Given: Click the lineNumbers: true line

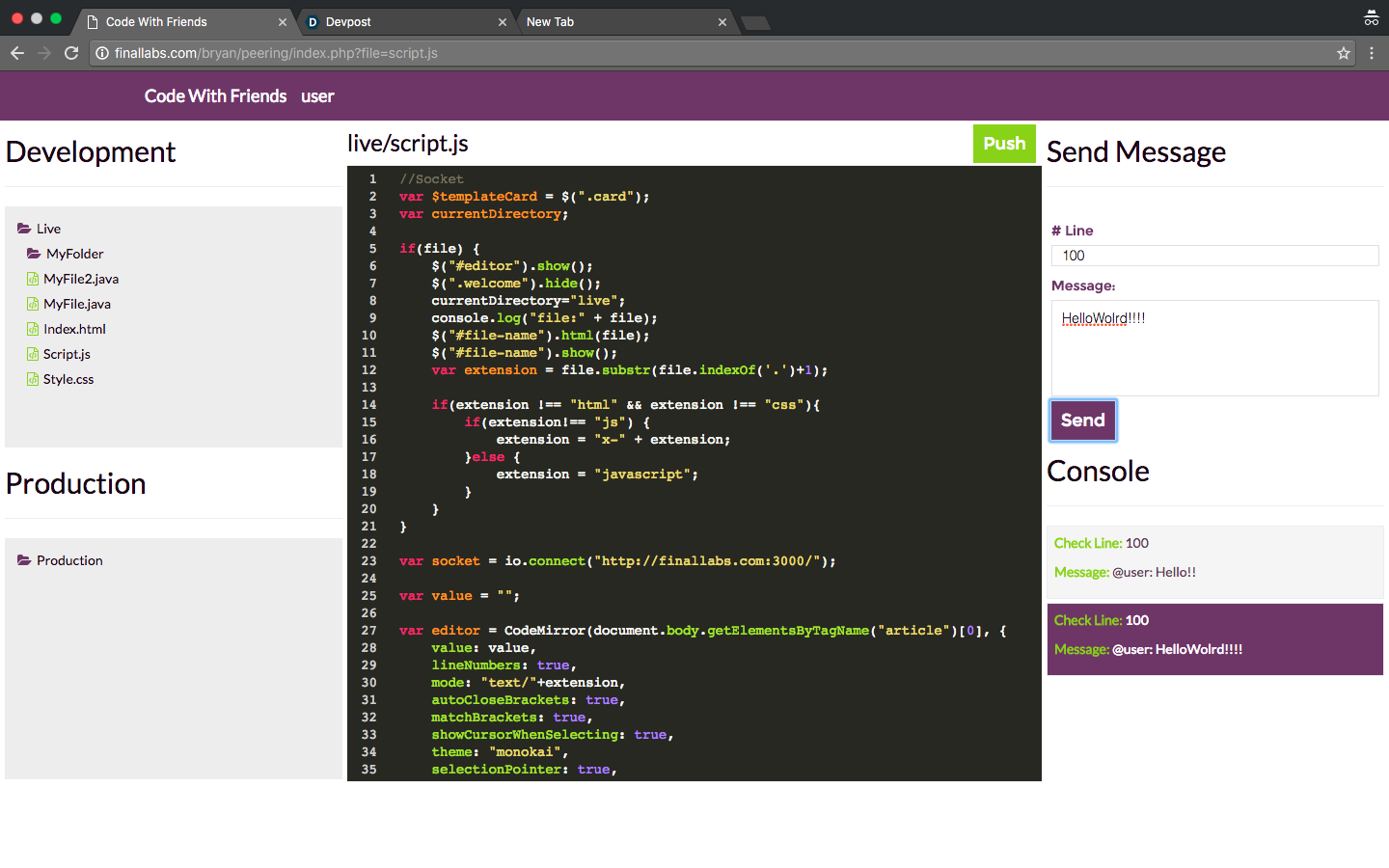Looking at the screenshot, I should tap(504, 665).
